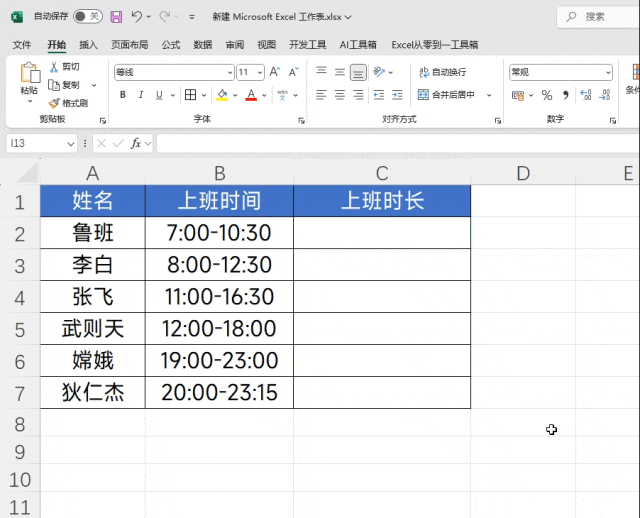Open the Font dialog launcher (字体)
The width and height of the screenshot is (640, 518).
(x=301, y=120)
